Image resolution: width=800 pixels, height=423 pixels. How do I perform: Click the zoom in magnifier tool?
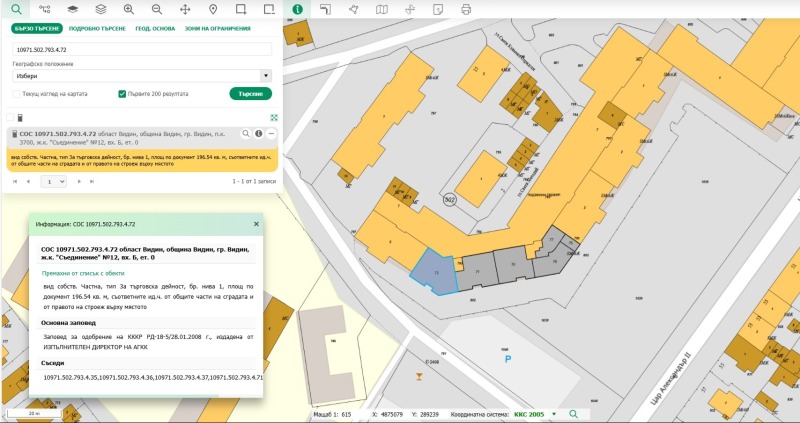[128, 9]
